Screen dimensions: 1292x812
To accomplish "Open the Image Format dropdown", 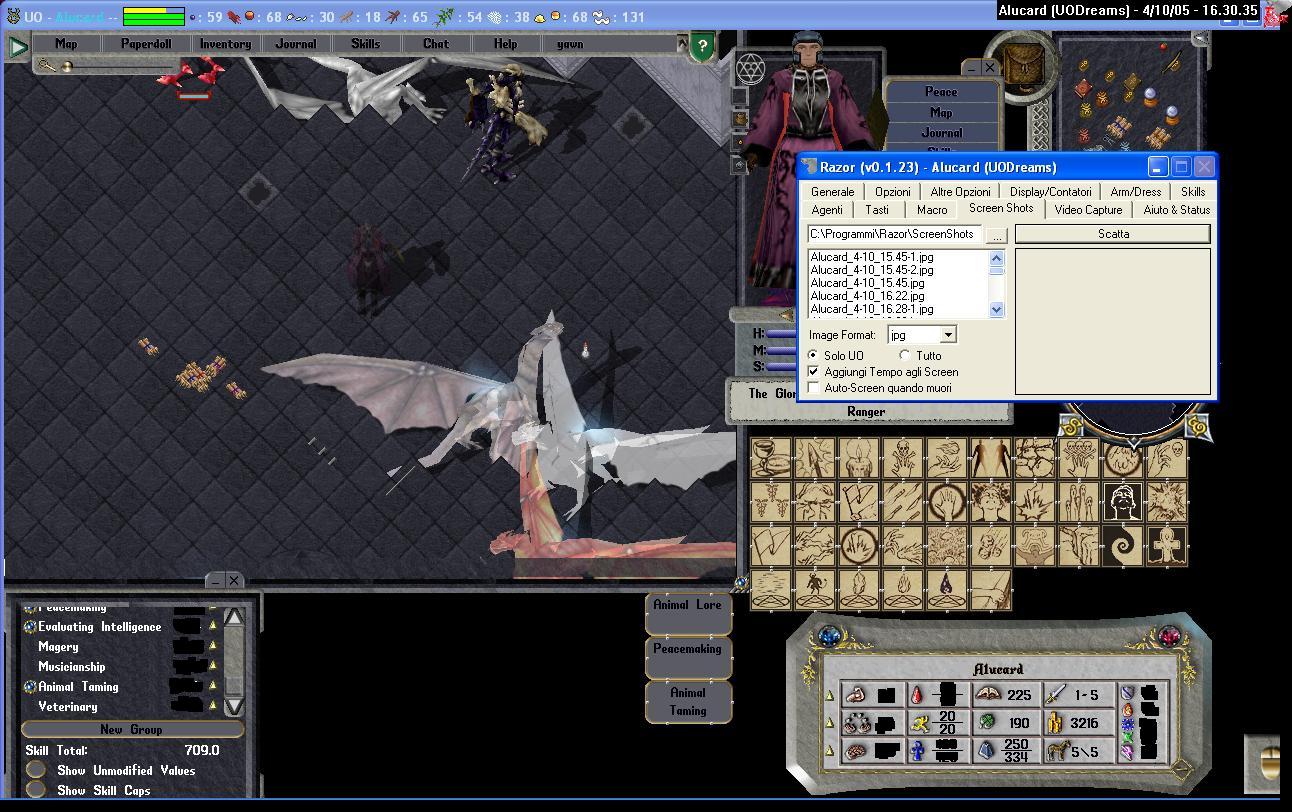I will pos(947,335).
